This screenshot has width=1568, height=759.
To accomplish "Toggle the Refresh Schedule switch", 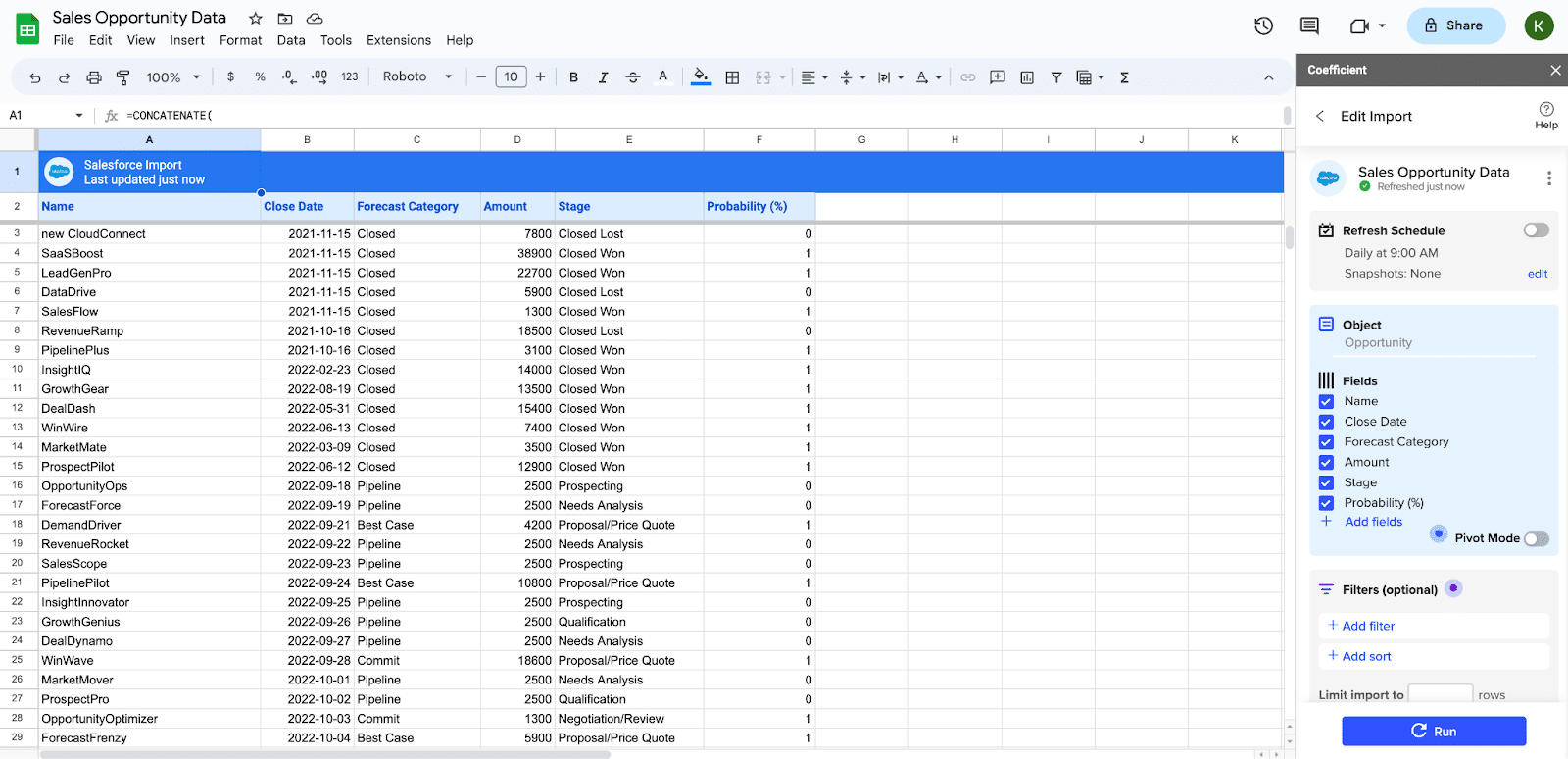I will (1536, 230).
